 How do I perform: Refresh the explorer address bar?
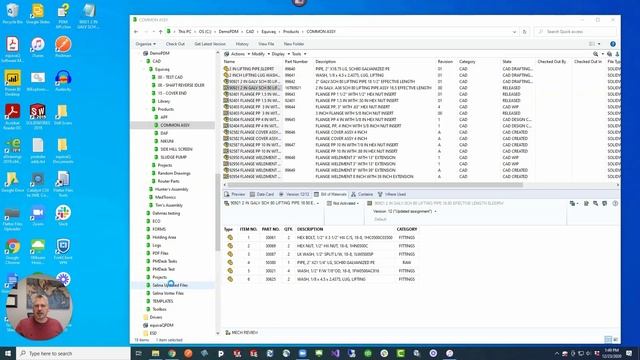point(524,31)
